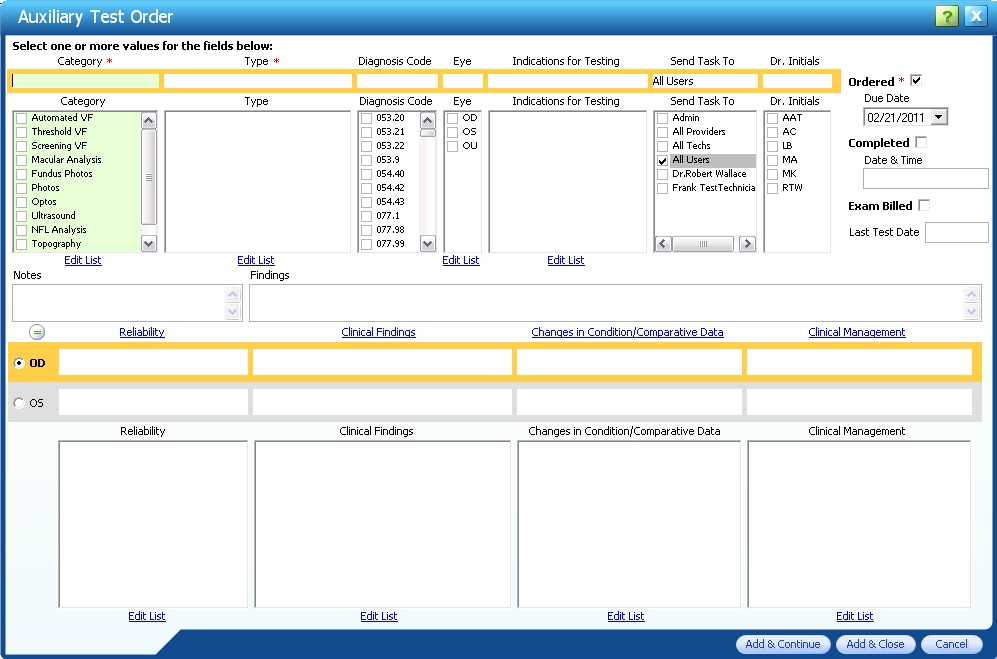Click the top Type entry field

pyautogui.click(x=258, y=81)
